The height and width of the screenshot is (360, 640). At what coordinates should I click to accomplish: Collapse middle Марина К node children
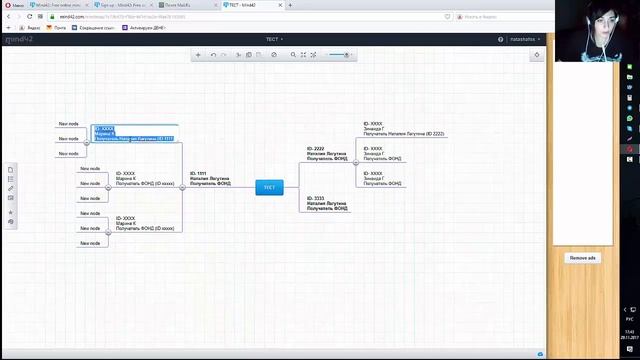tap(108, 188)
